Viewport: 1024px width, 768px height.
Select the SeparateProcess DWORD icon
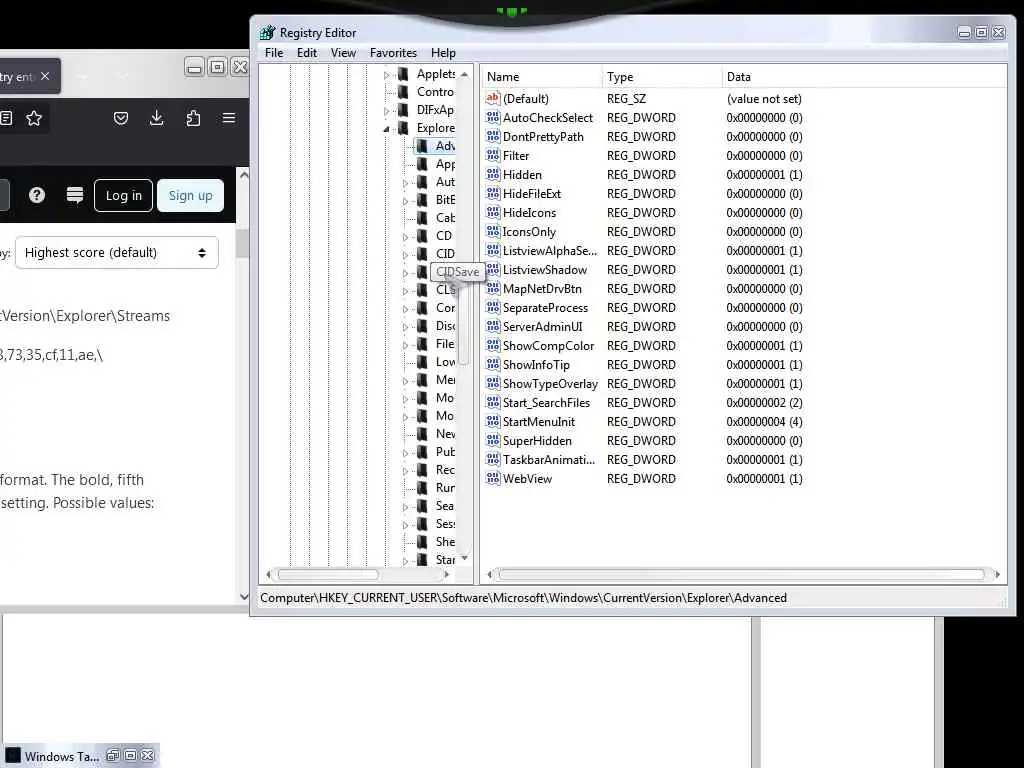(493, 308)
